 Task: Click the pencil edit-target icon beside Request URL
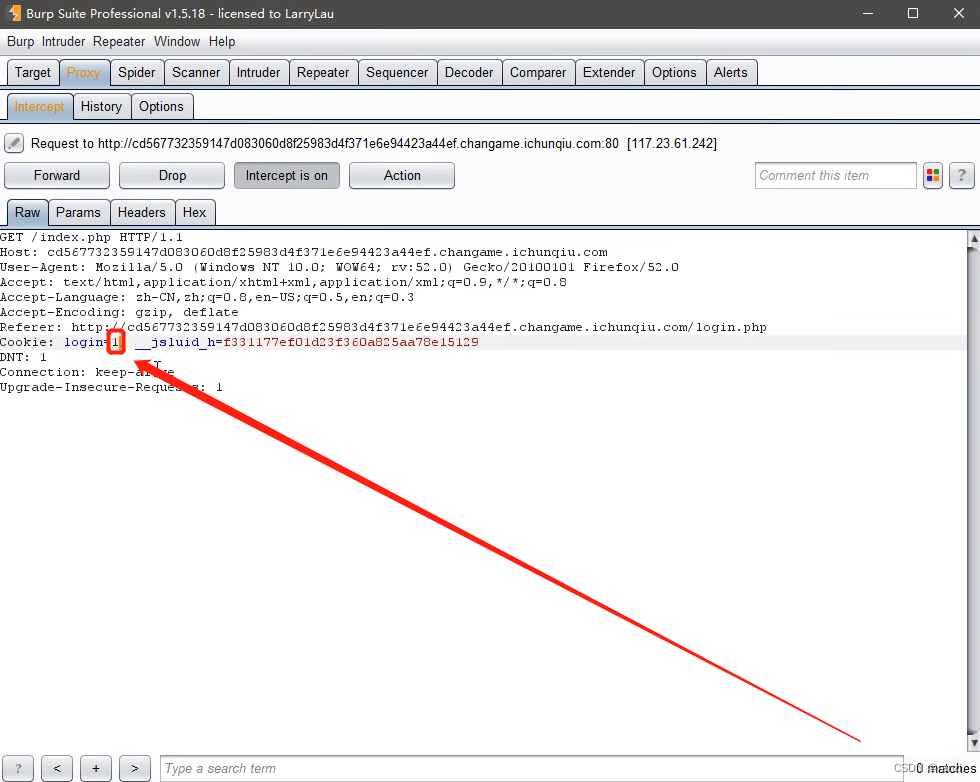tap(14, 143)
